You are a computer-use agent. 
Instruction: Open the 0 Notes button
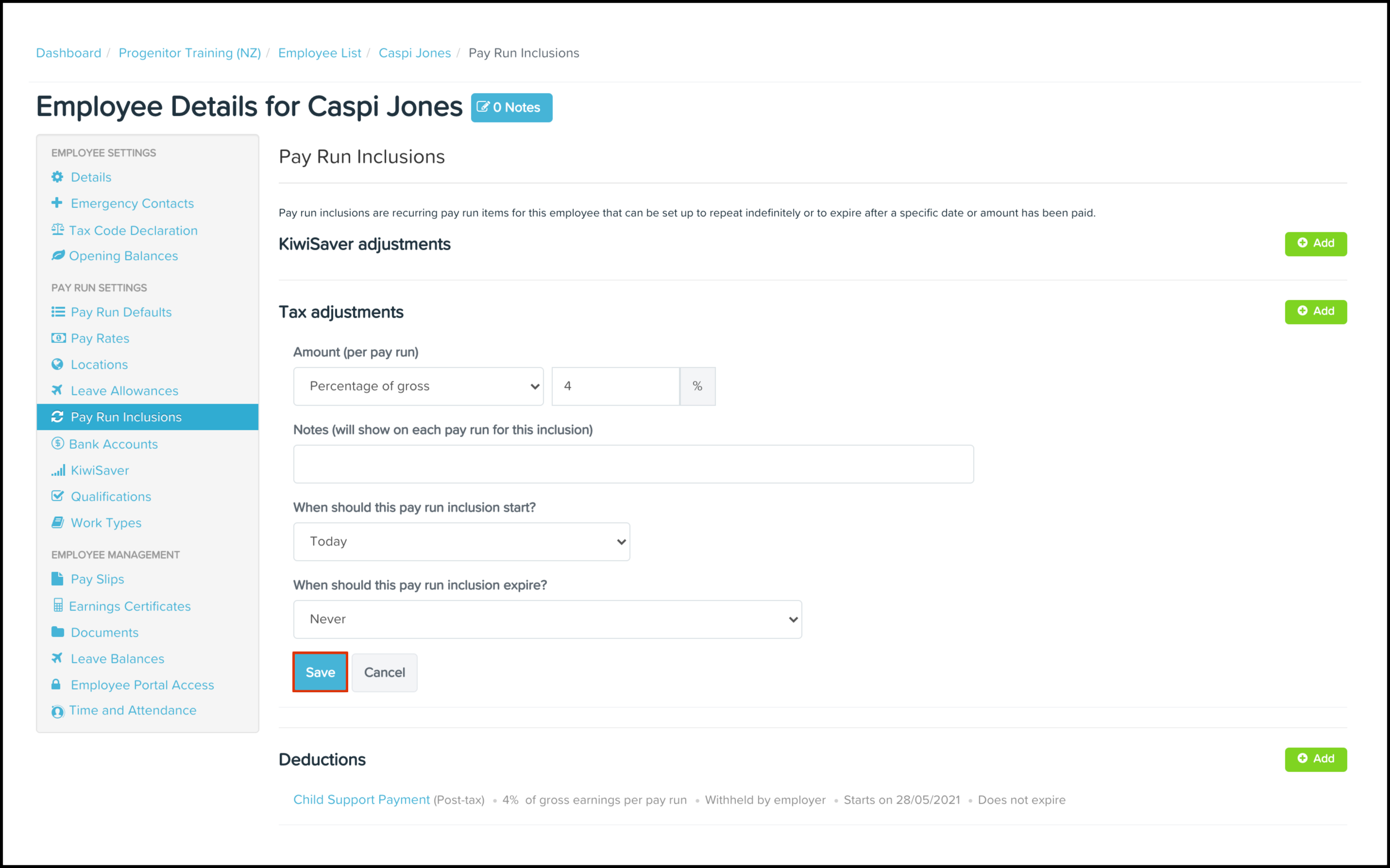pos(511,108)
